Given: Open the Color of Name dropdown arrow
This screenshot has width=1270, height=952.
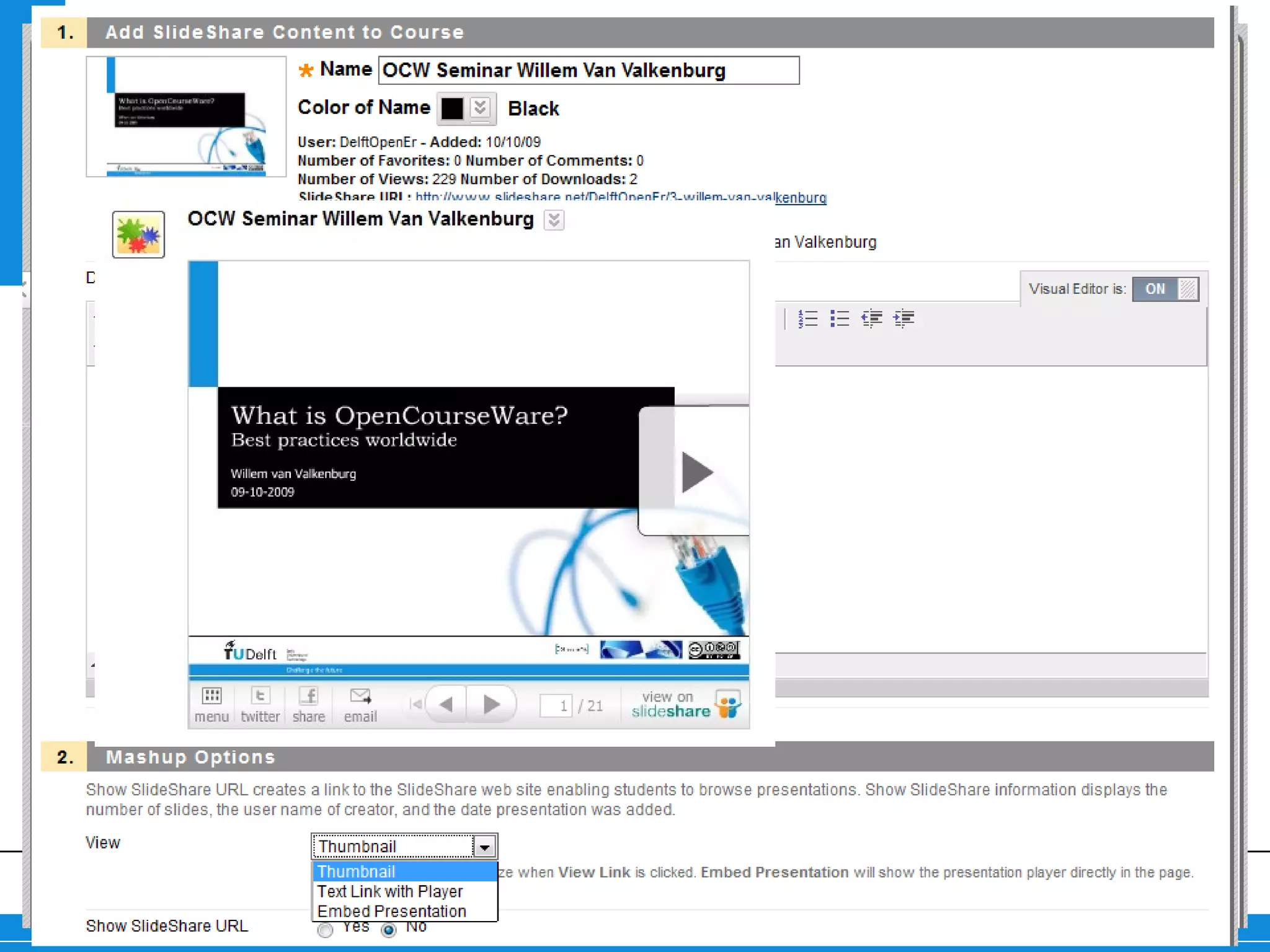Looking at the screenshot, I should tap(480, 108).
